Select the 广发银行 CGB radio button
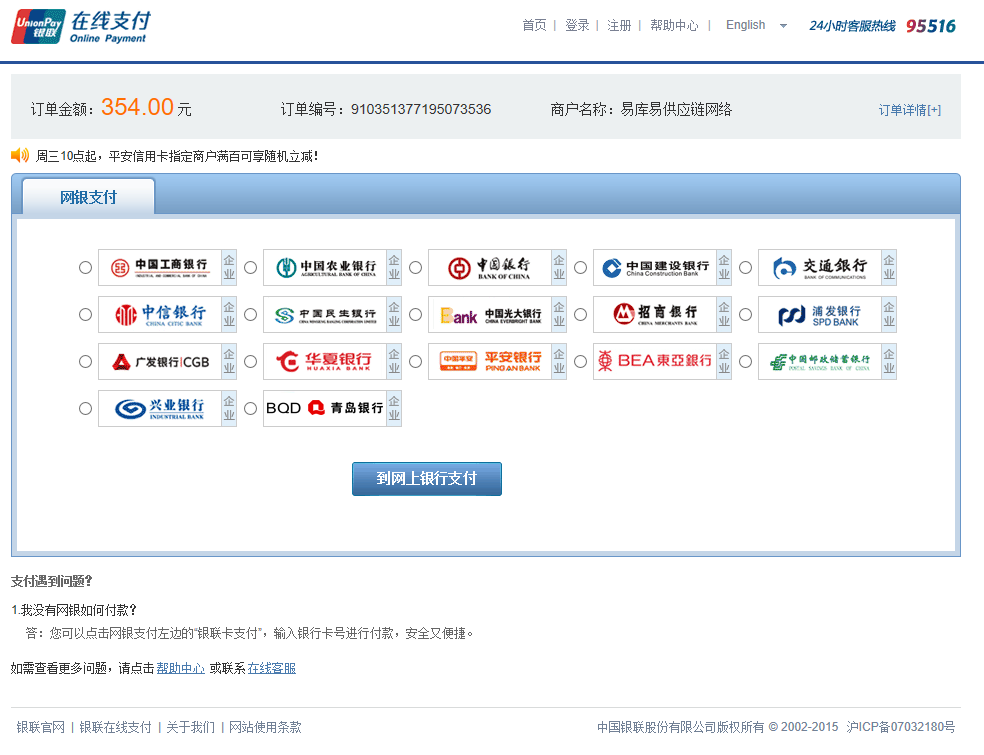Screen dimensions: 984x755 pyautogui.click(x=85, y=361)
